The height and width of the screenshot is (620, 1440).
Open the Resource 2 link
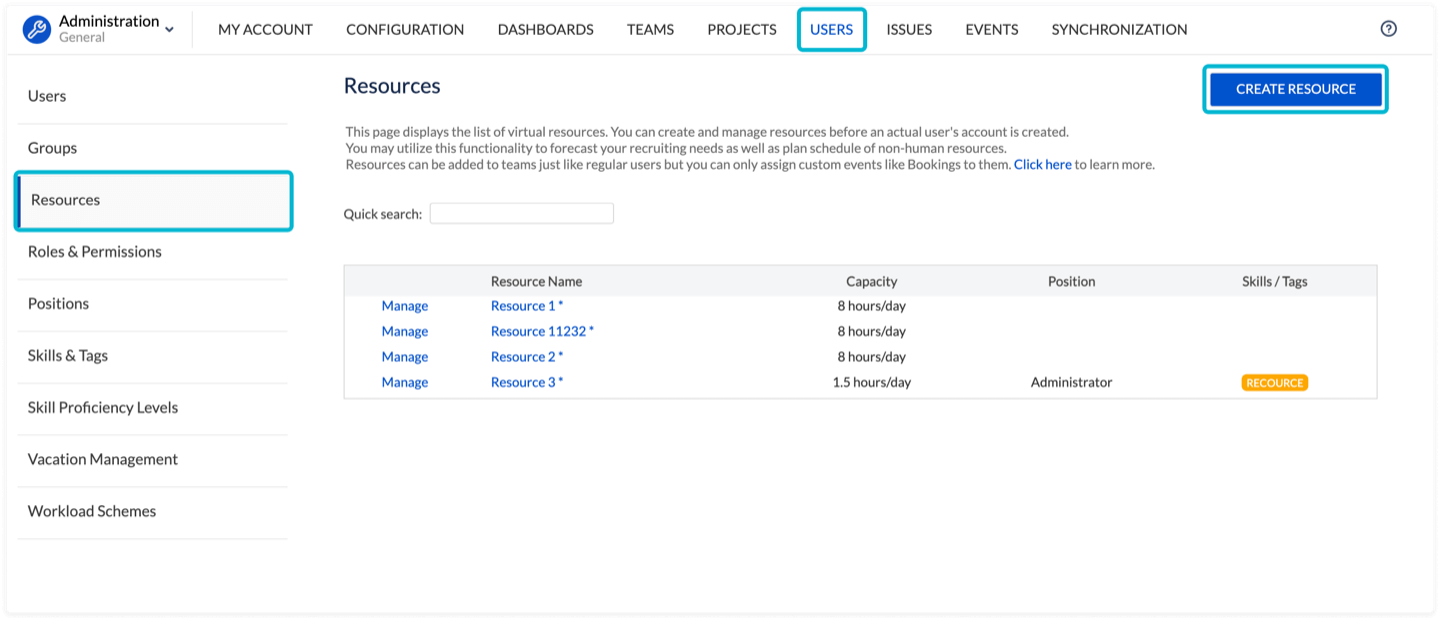coord(526,357)
